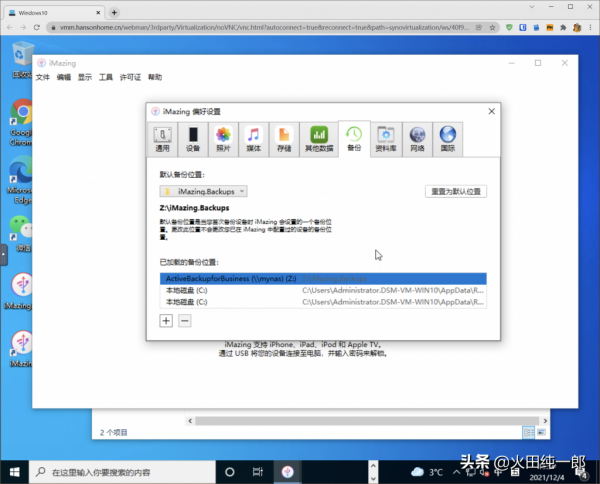Viewport: 600px width, 484px height.
Task: Click the taskbar toolbar scroll-up arrow
Action: pyautogui.click(x=373, y=466)
